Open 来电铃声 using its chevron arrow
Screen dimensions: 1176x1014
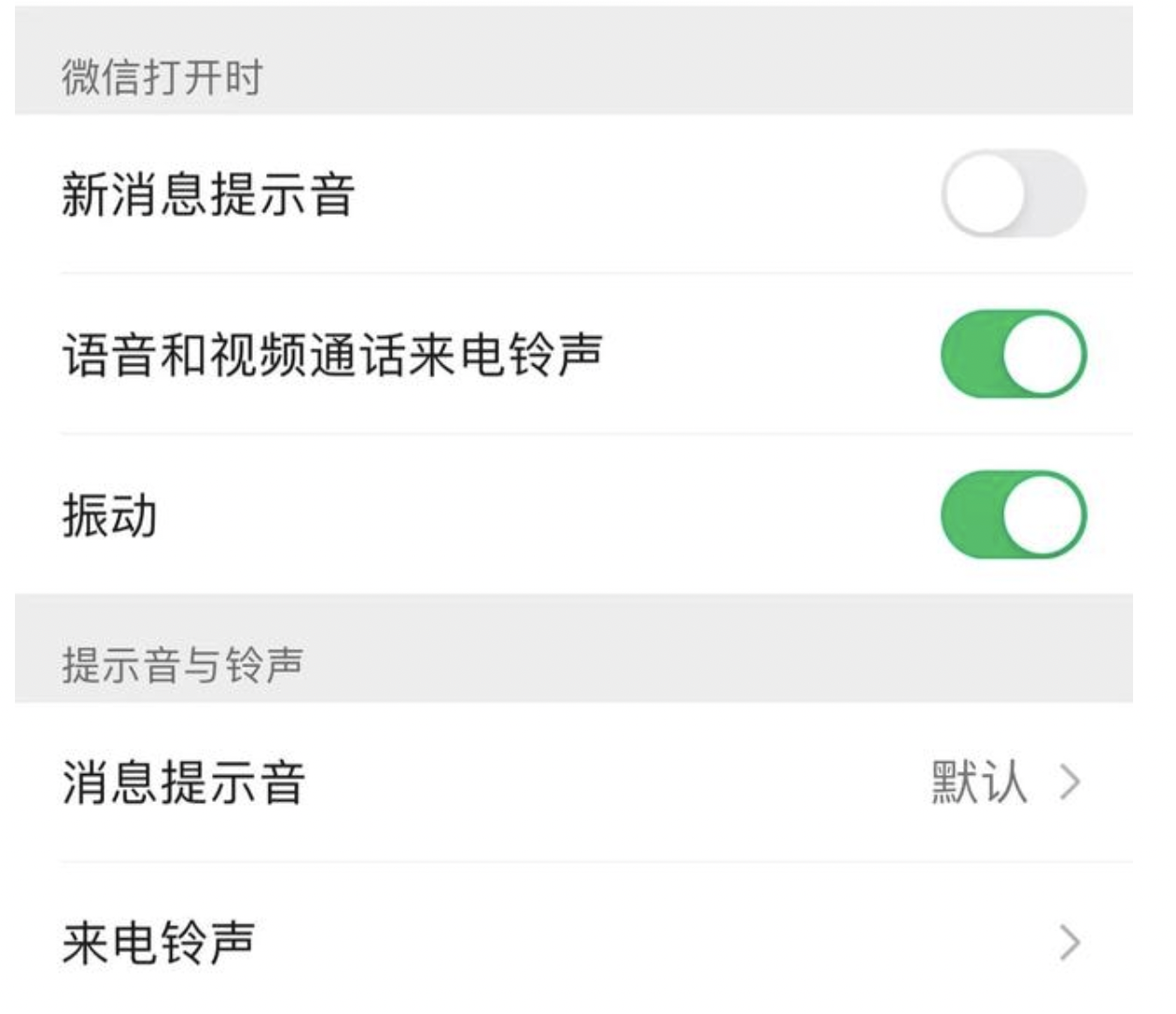coord(1070,943)
